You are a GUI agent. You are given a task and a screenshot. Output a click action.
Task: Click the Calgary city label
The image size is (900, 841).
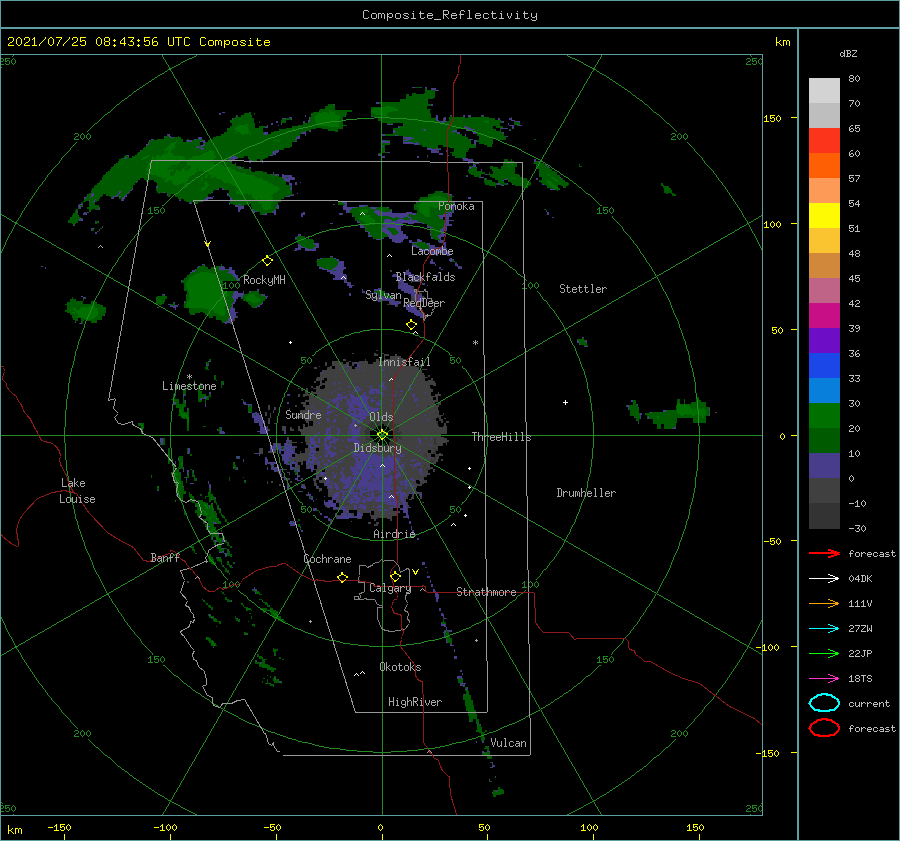pos(390,588)
